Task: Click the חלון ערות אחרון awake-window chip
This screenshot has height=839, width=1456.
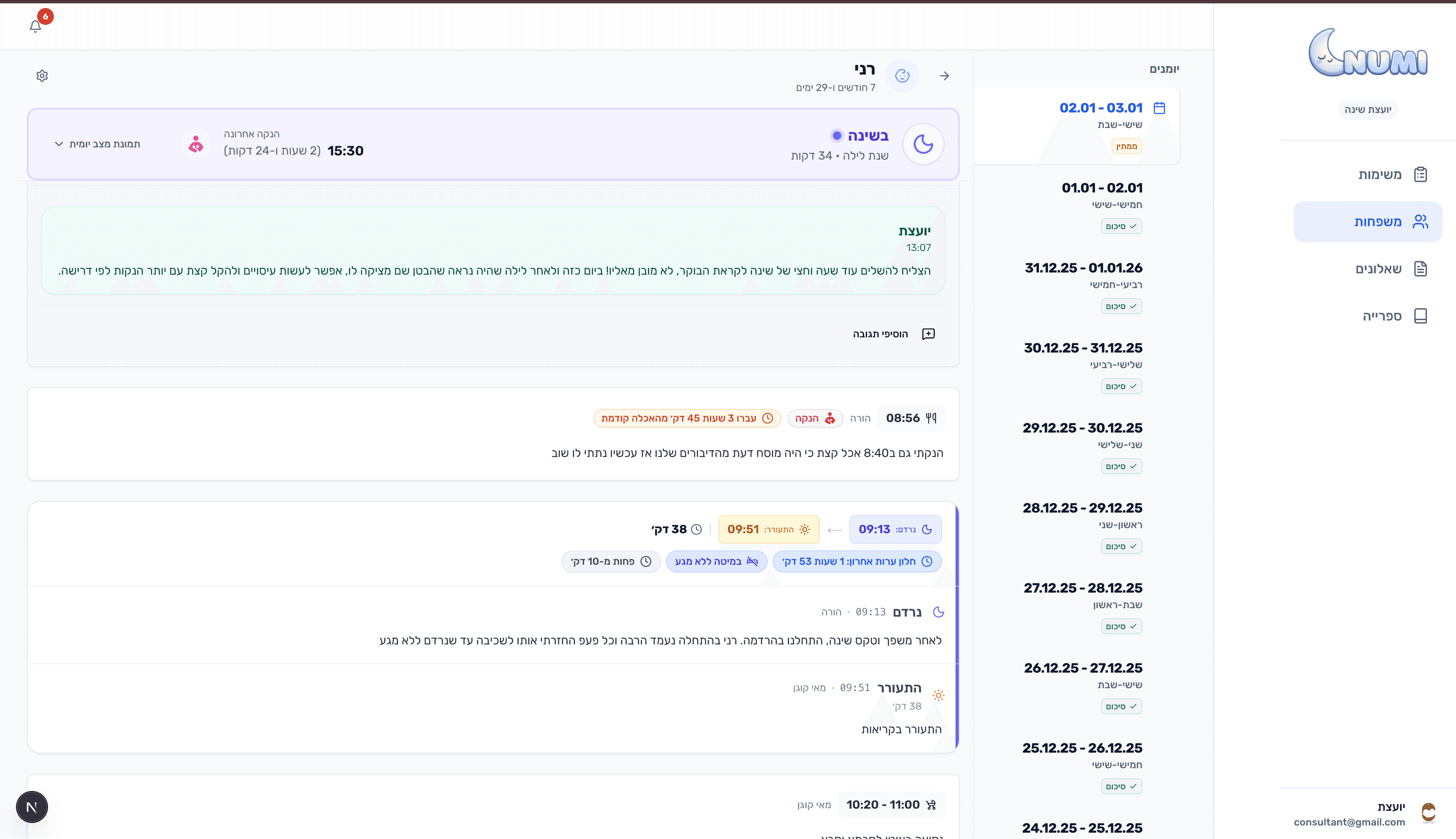Action: [x=856, y=561]
